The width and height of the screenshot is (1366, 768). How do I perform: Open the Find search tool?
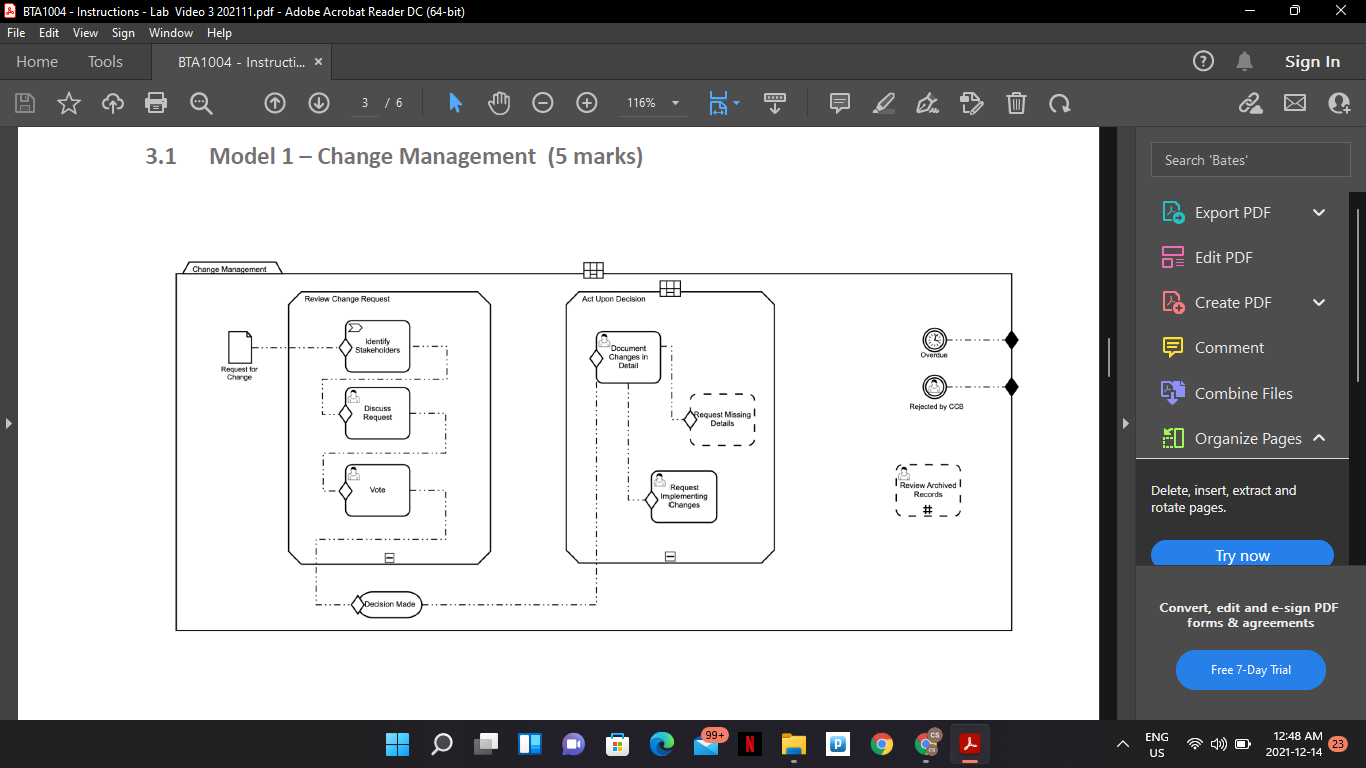click(201, 103)
